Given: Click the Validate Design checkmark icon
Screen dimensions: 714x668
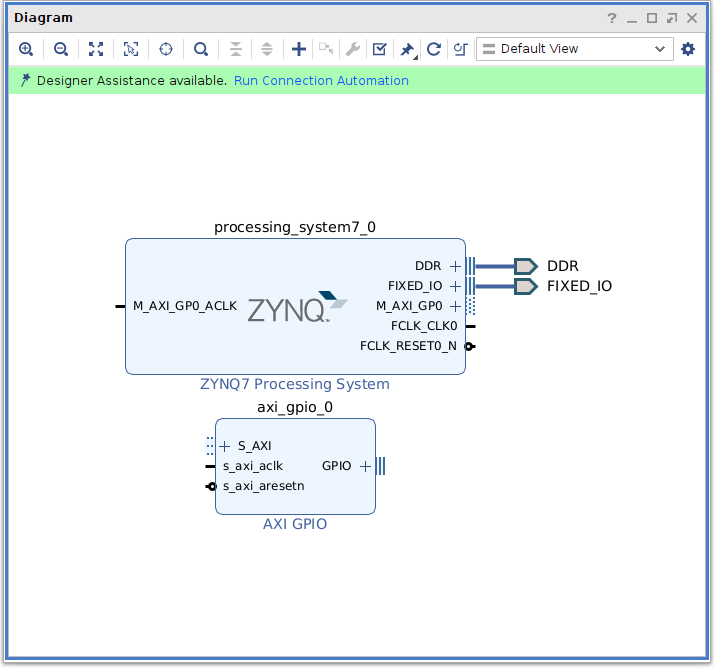Looking at the screenshot, I should coord(379,49).
